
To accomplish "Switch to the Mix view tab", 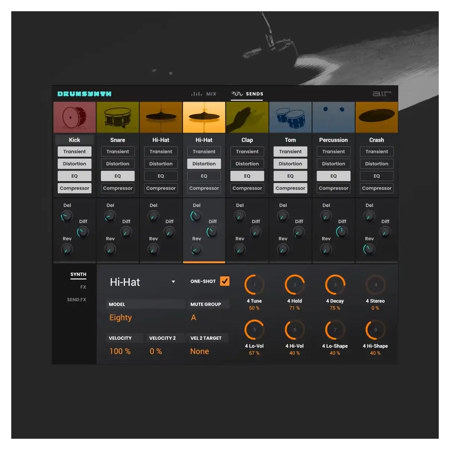I will pyautogui.click(x=204, y=94).
